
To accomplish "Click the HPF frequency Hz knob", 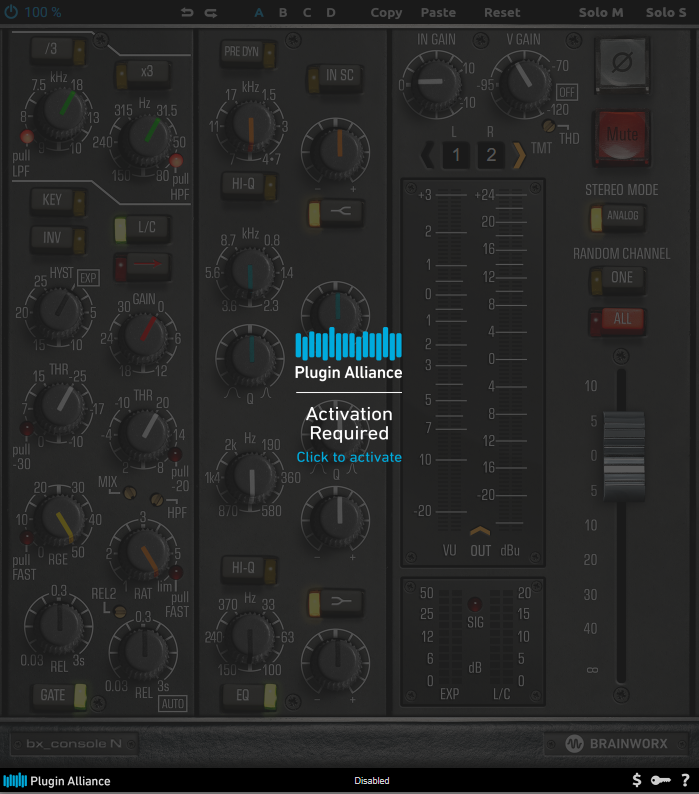I will pos(146,139).
